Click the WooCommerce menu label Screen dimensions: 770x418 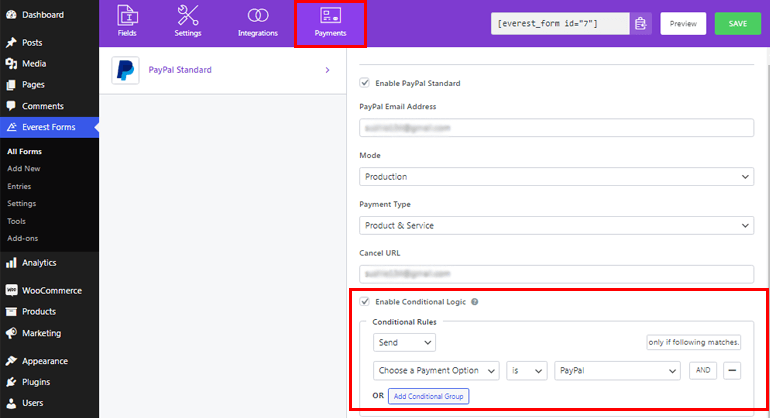point(52,291)
